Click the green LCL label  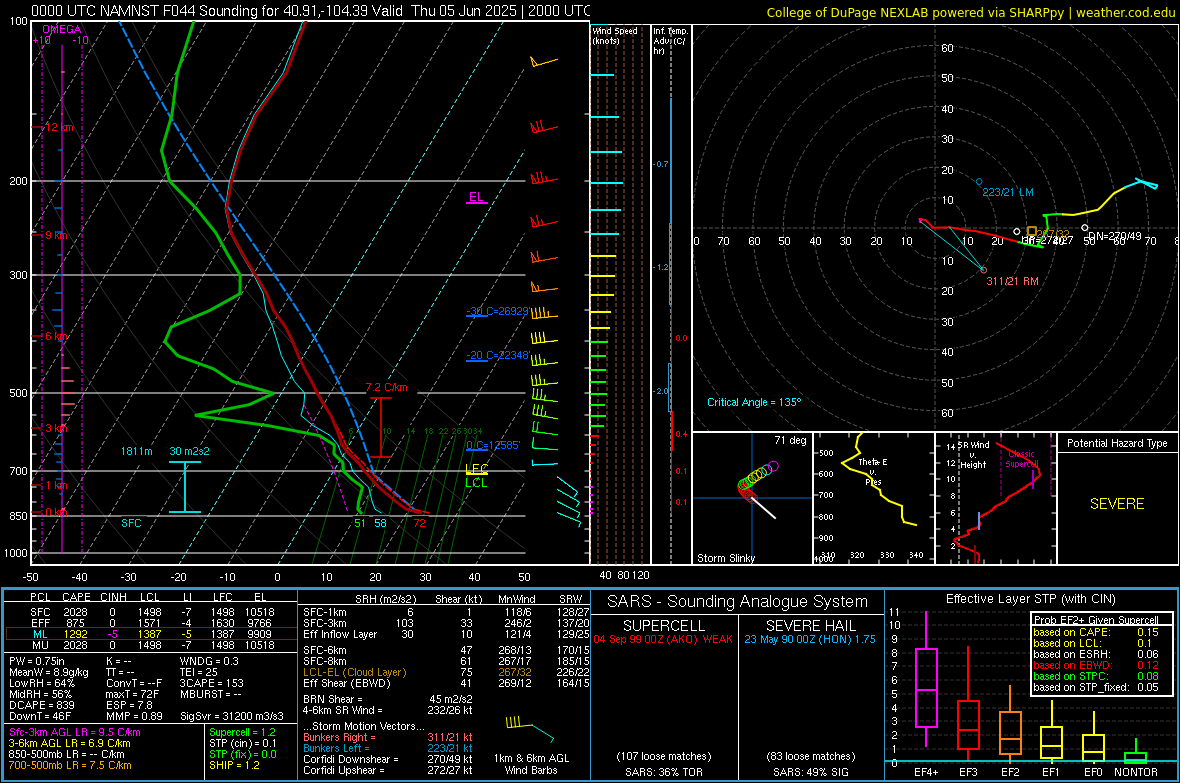[476, 483]
